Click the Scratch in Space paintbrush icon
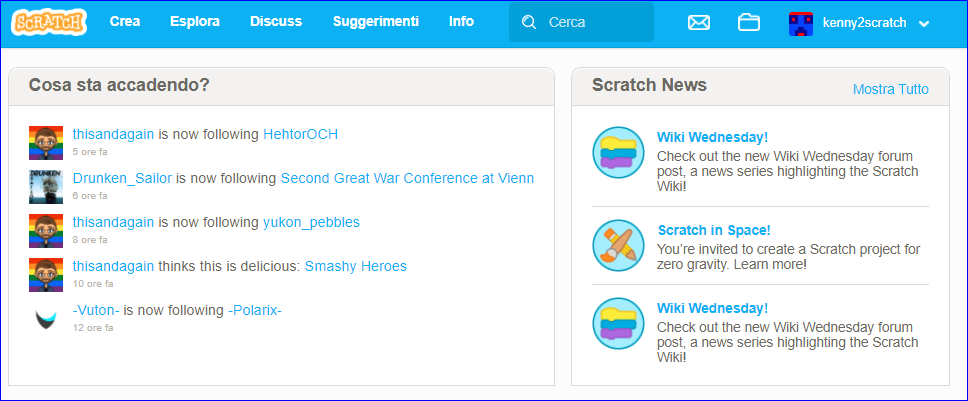 618,246
